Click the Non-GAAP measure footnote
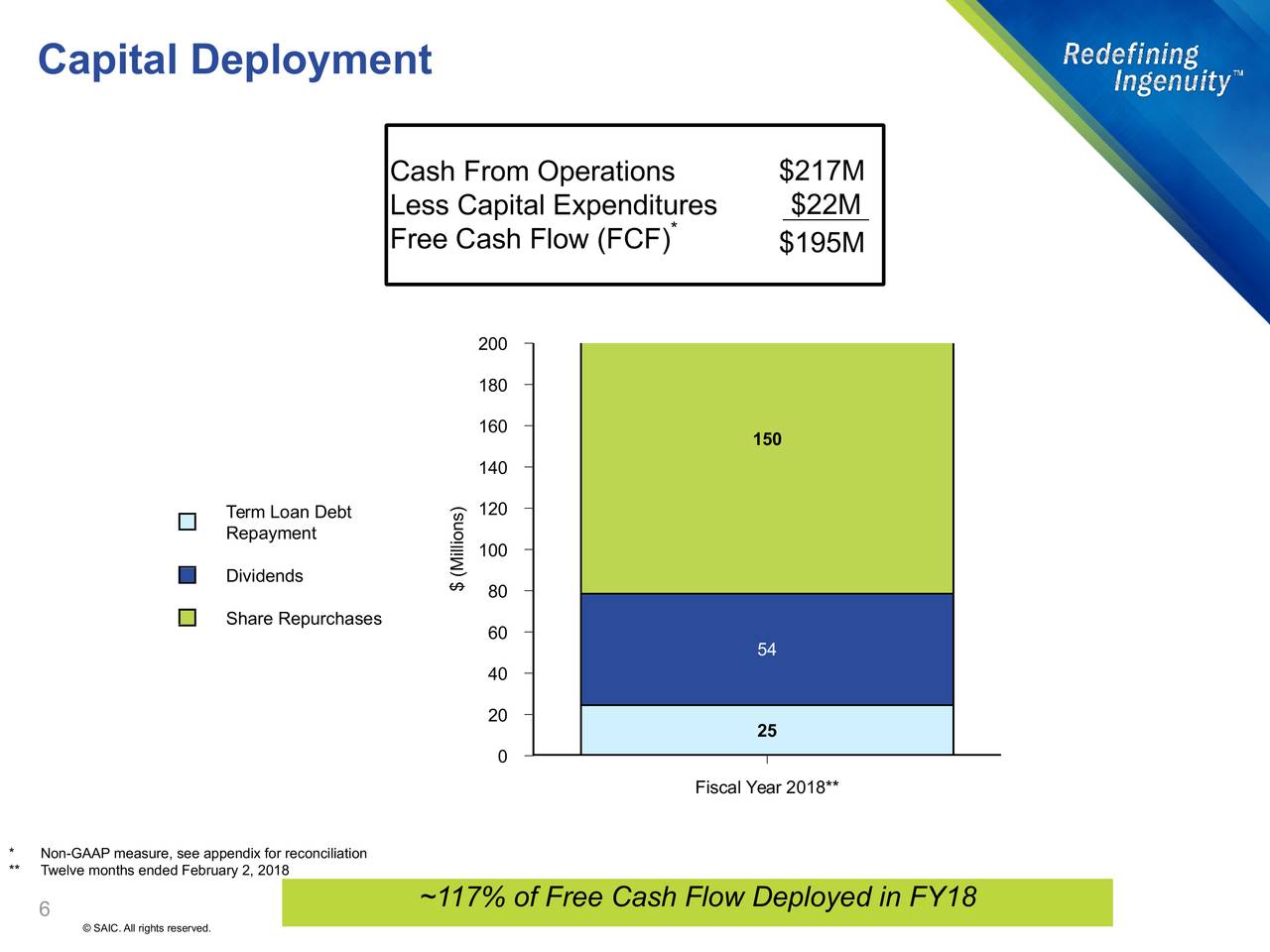Viewport: 1270px width, 952px height. click(x=203, y=854)
